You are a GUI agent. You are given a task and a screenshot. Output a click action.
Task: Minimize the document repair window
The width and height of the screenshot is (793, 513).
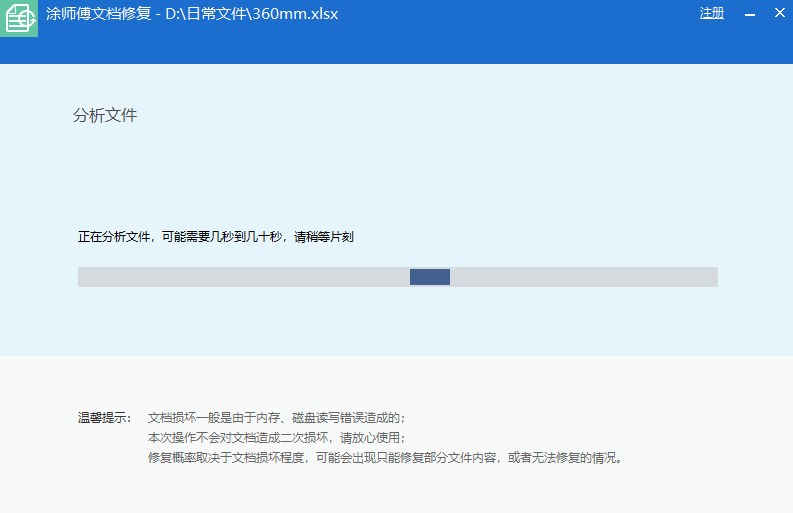[x=749, y=14]
